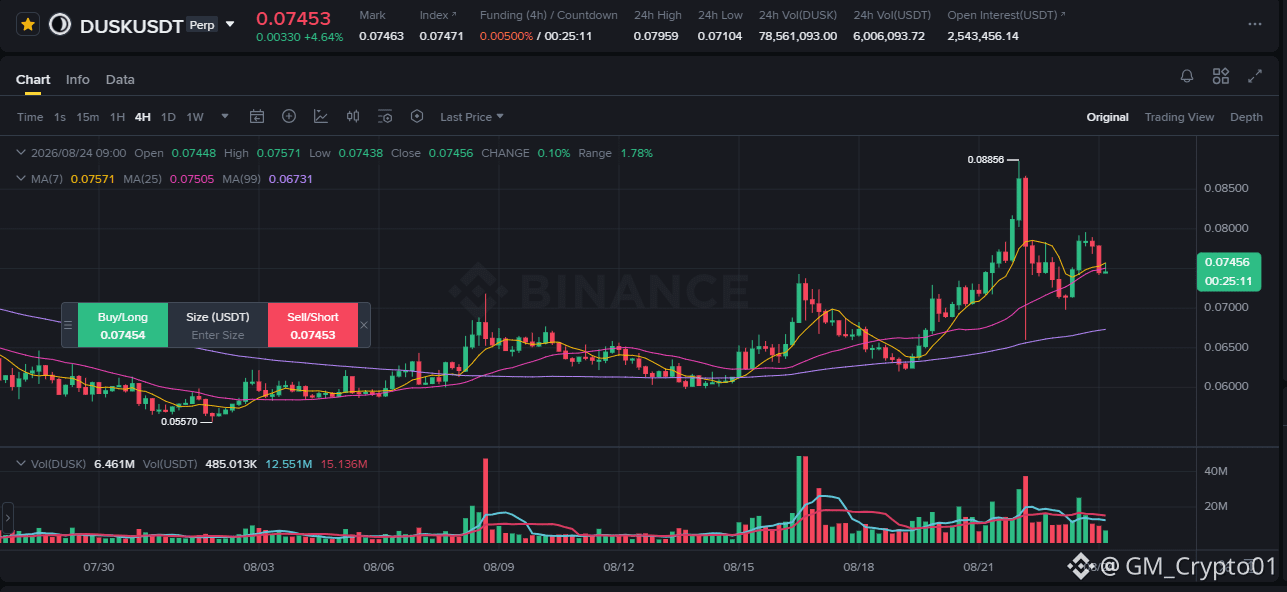This screenshot has width=1287, height=592.
Task: Select the 4H time interval
Action: tap(143, 117)
